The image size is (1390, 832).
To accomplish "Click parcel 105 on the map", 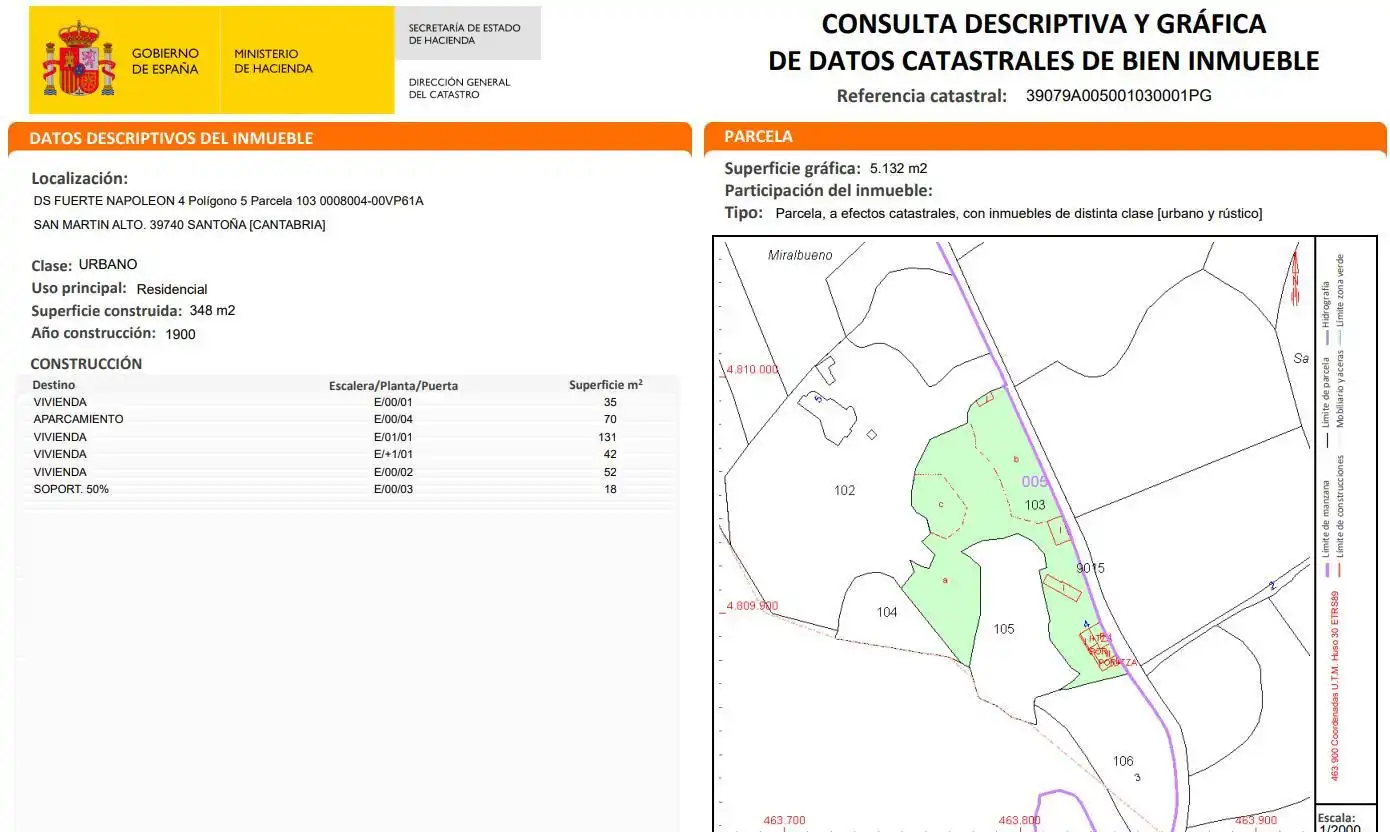I will [x=1004, y=629].
